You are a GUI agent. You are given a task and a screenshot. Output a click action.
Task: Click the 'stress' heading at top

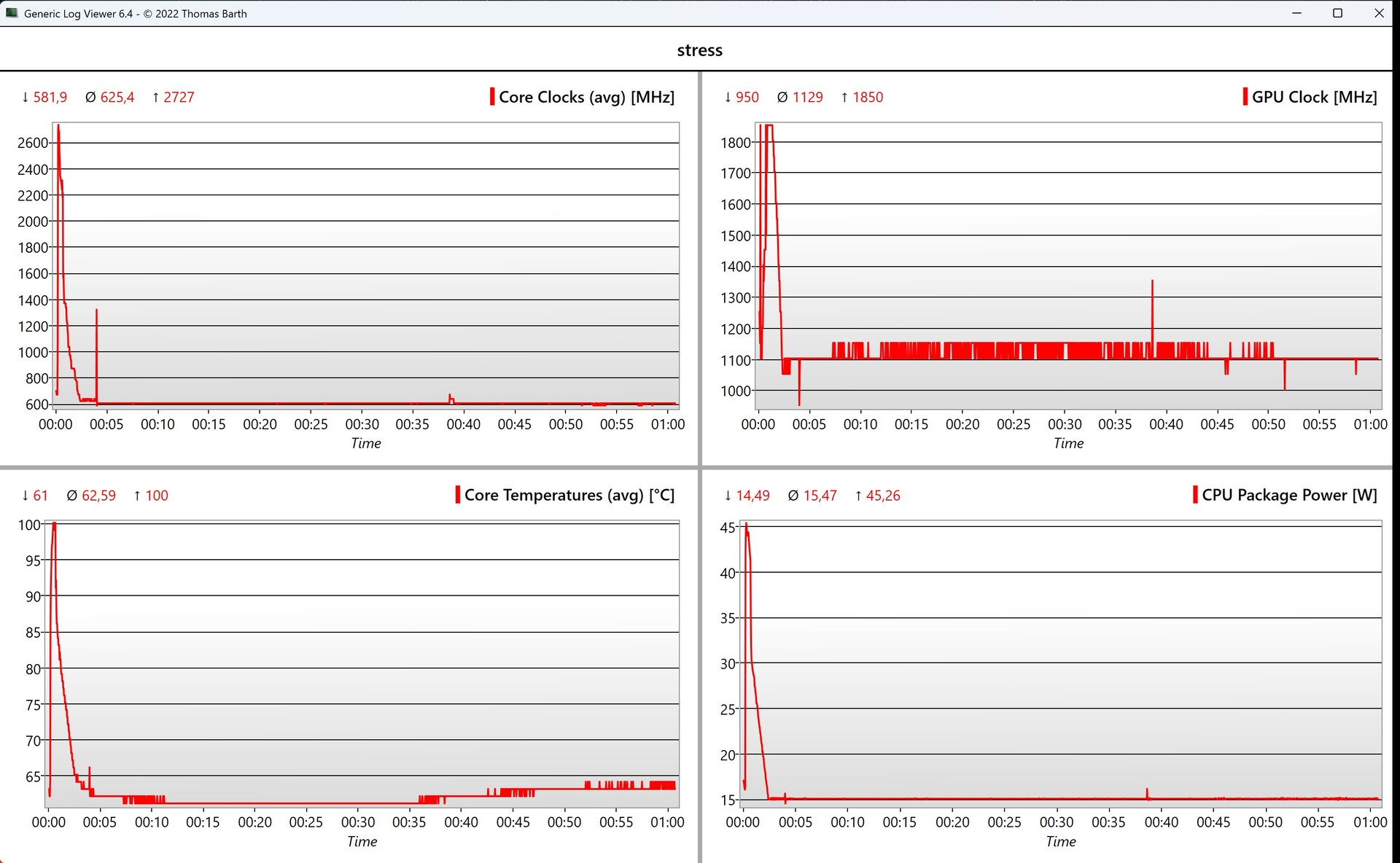coord(699,50)
